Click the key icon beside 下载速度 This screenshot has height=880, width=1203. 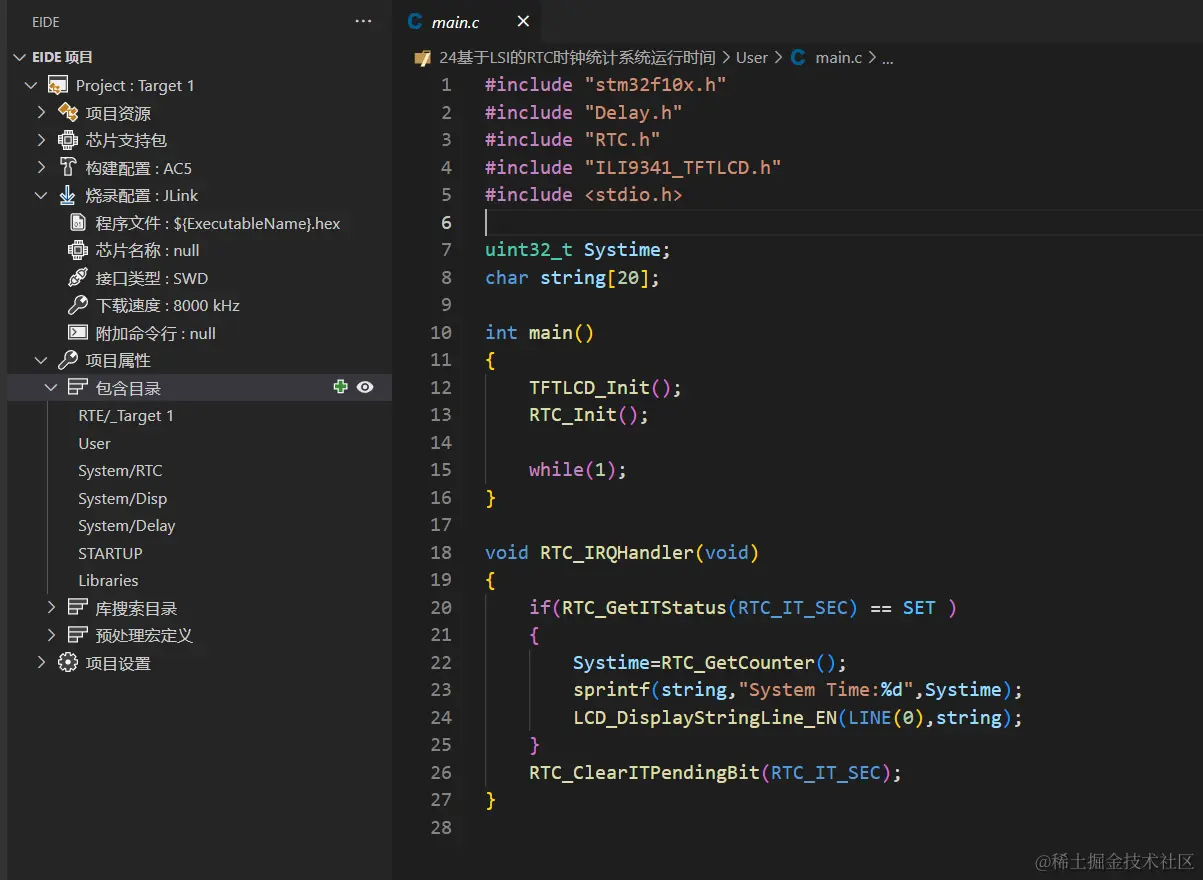pyautogui.click(x=77, y=306)
